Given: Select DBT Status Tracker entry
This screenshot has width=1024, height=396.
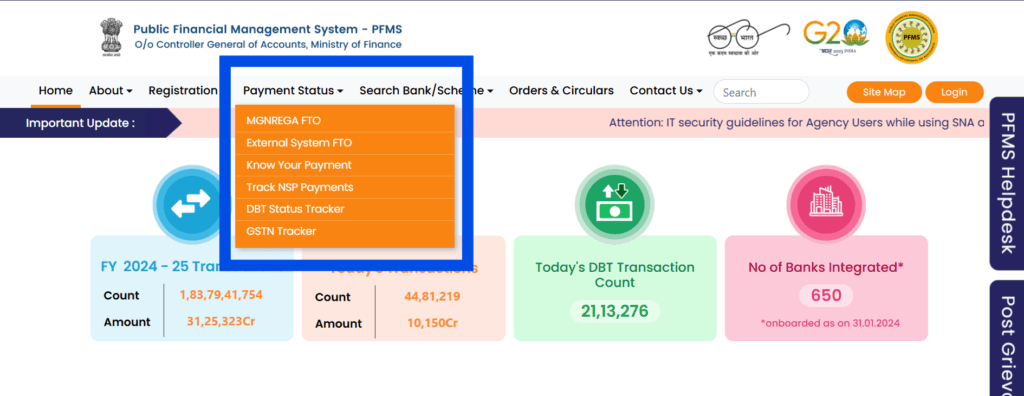Looking at the screenshot, I should [345, 210].
